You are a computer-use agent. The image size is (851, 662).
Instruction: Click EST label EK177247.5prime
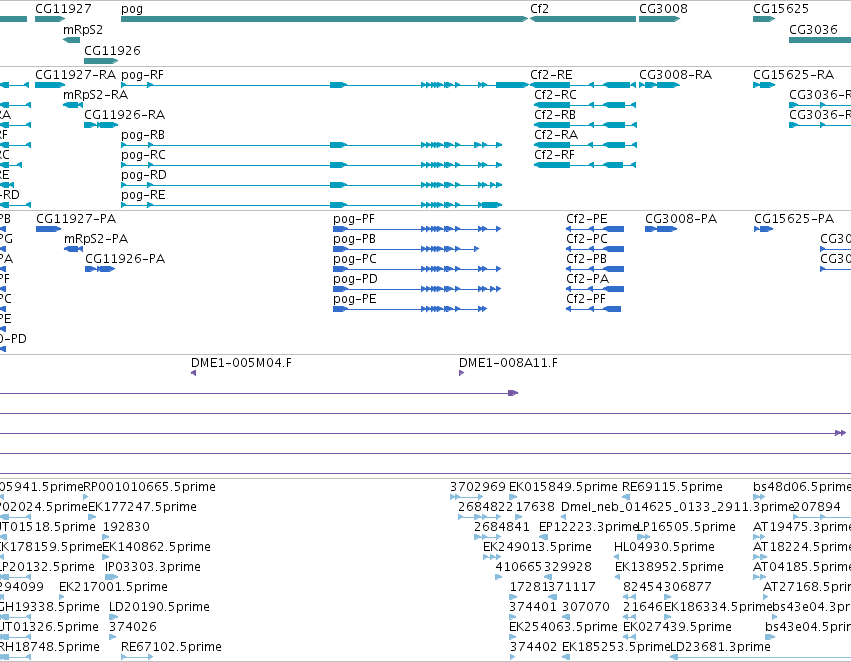coord(142,507)
